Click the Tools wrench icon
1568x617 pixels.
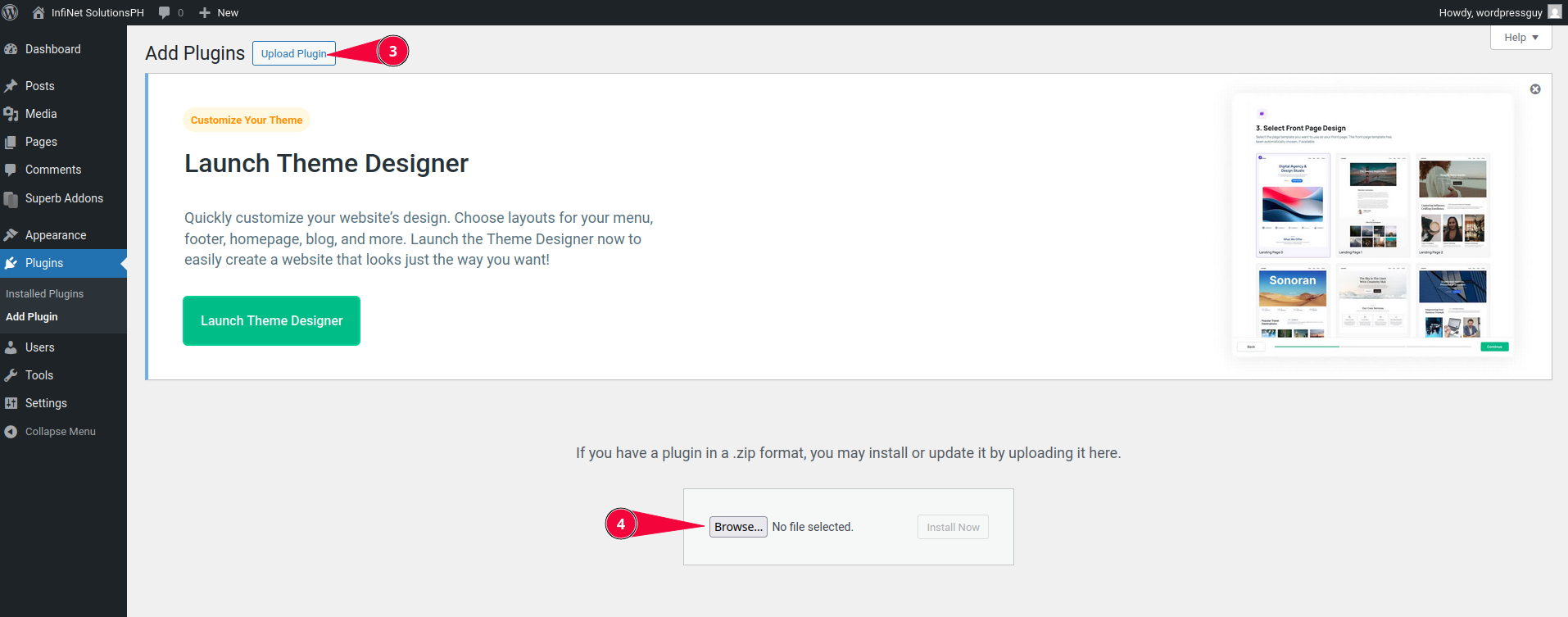[11, 375]
